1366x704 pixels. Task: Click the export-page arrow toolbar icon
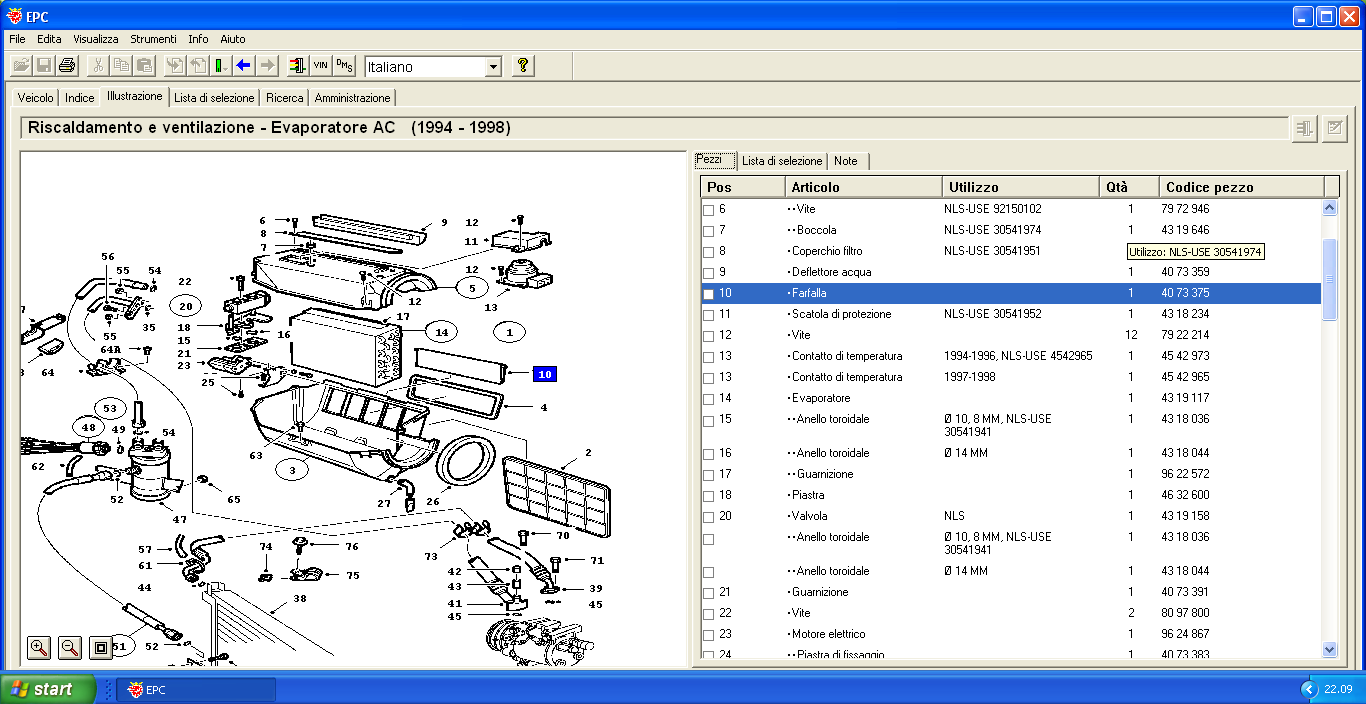pos(198,66)
